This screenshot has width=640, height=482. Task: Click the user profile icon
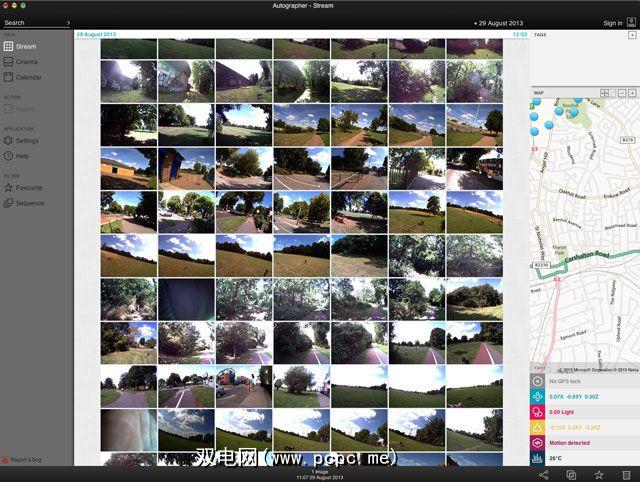[631, 22]
